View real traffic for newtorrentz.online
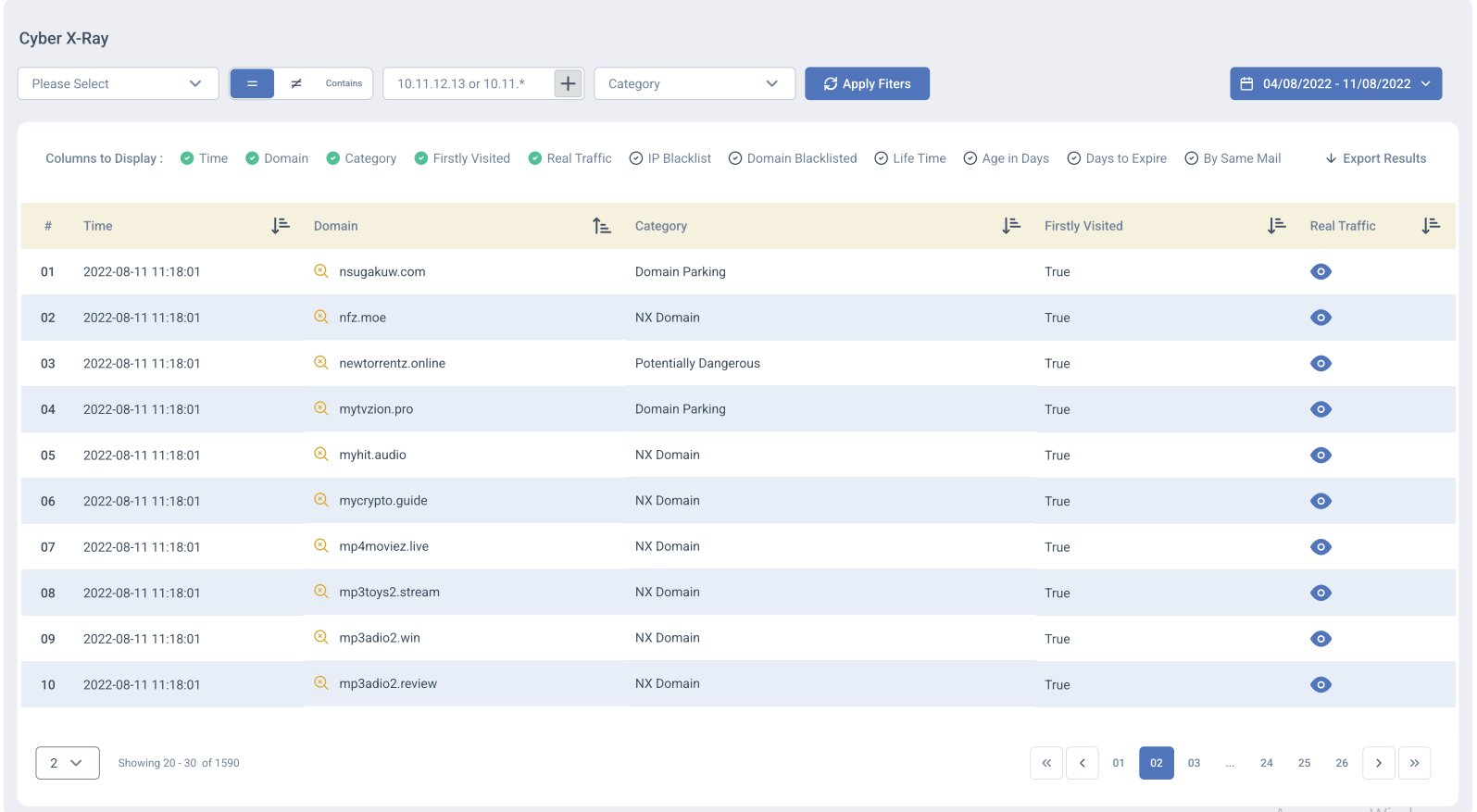 point(1321,363)
